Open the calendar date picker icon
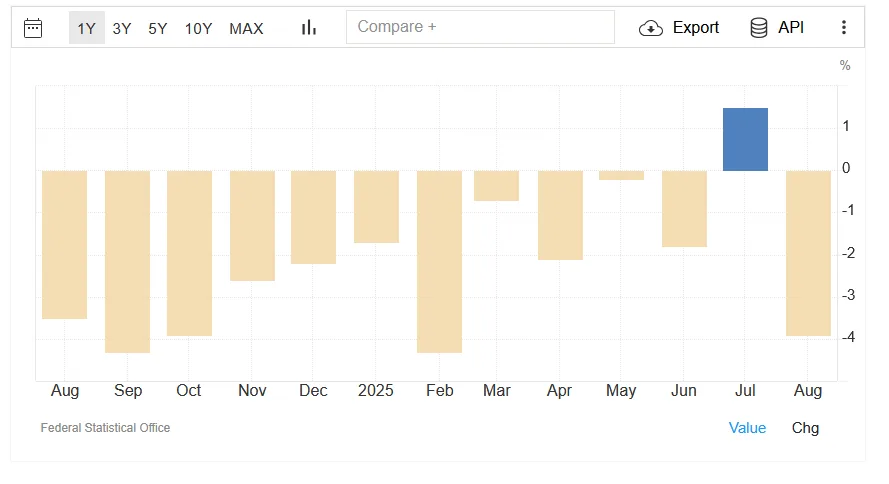Viewport: 889px width, 484px height. point(33,28)
